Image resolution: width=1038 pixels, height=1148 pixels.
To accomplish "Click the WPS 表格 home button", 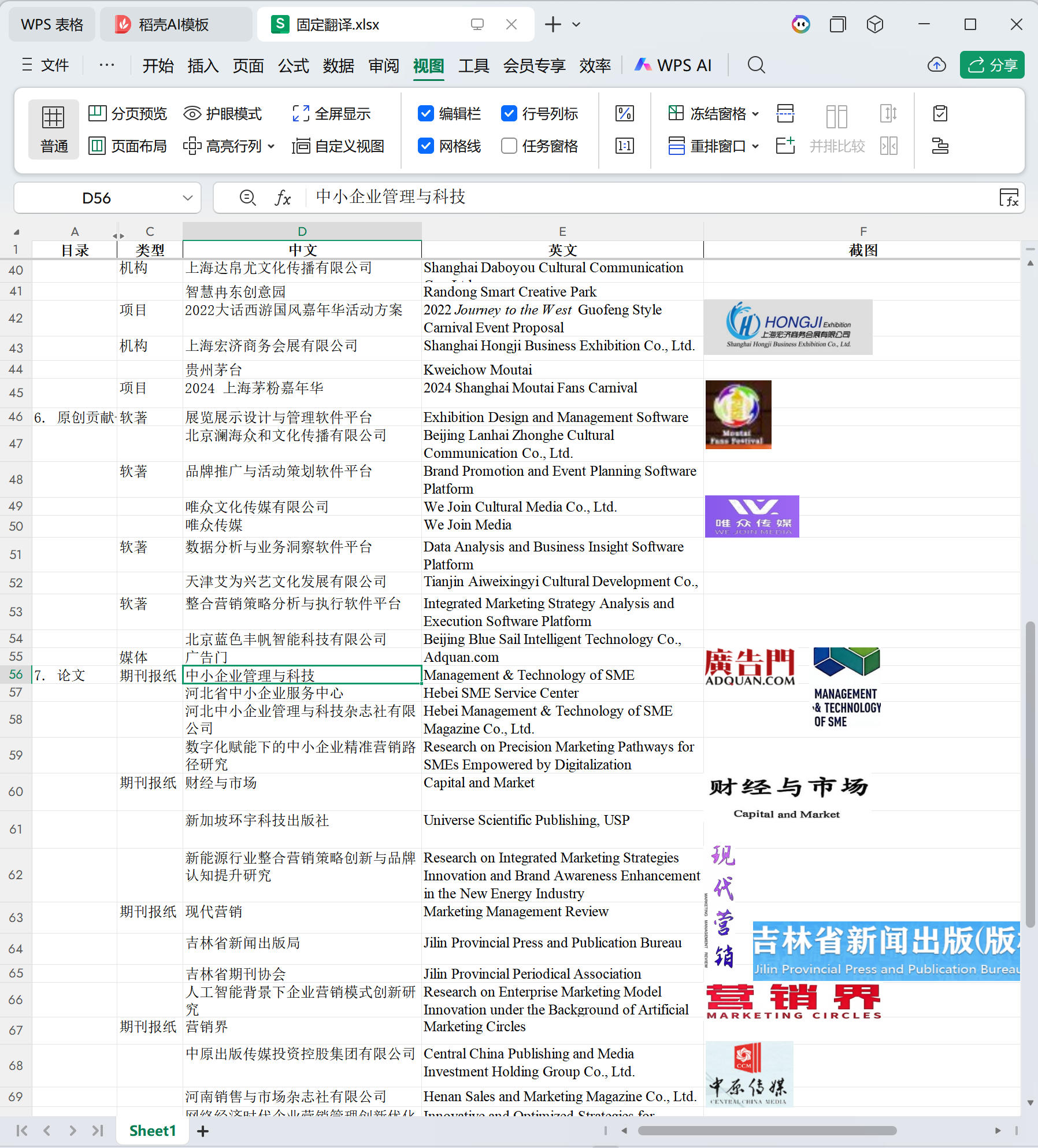I will pyautogui.click(x=52, y=24).
